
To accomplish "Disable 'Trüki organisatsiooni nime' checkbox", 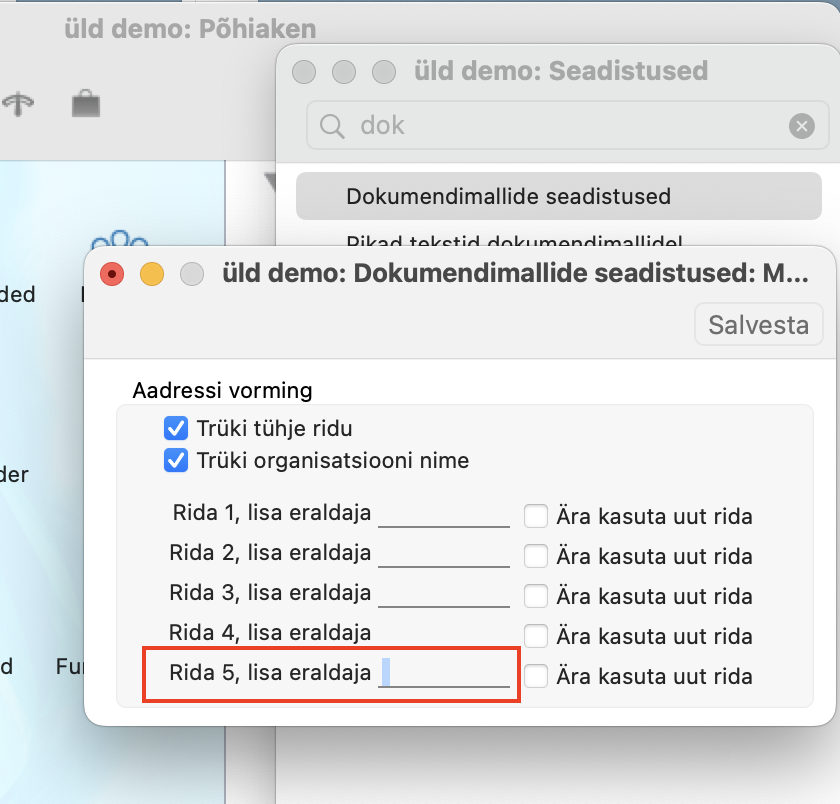I will pos(176,461).
